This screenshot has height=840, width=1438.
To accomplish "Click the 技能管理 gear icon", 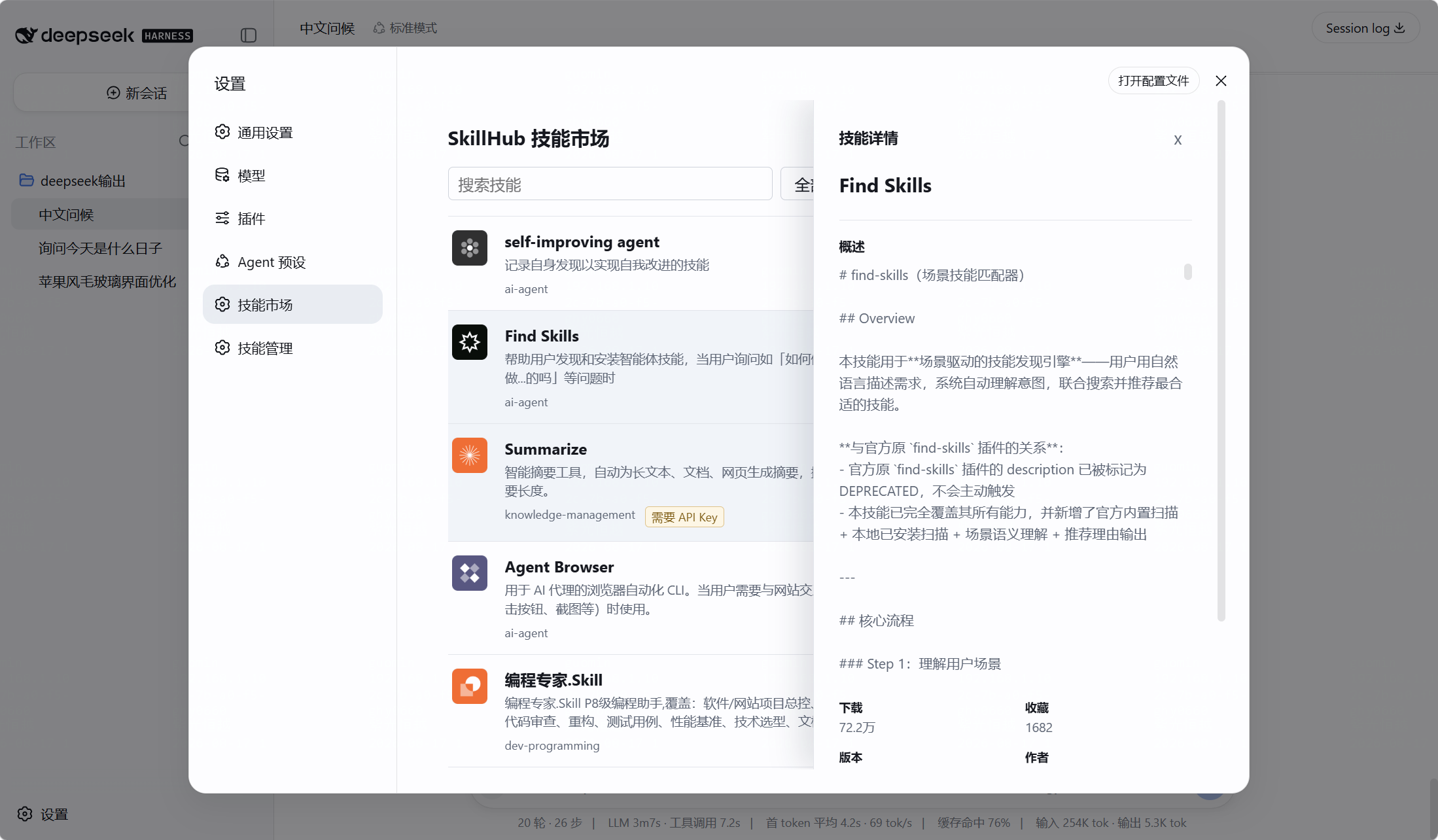I will pyautogui.click(x=222, y=347).
